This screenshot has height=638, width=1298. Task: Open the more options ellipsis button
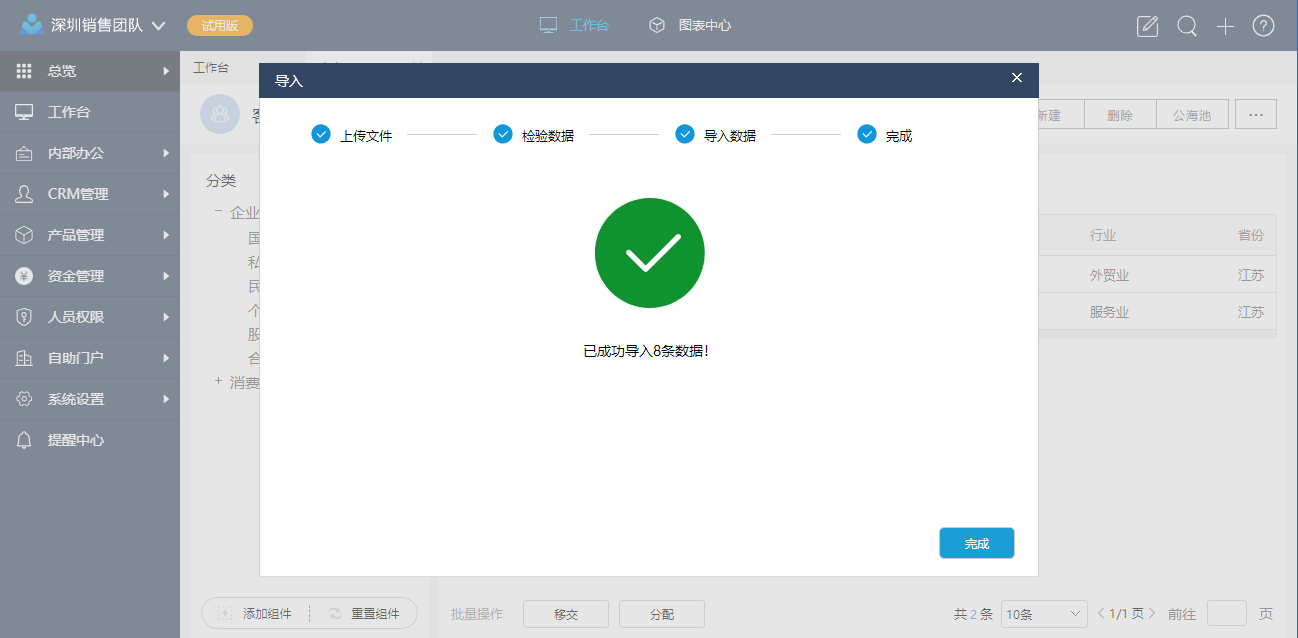1255,114
